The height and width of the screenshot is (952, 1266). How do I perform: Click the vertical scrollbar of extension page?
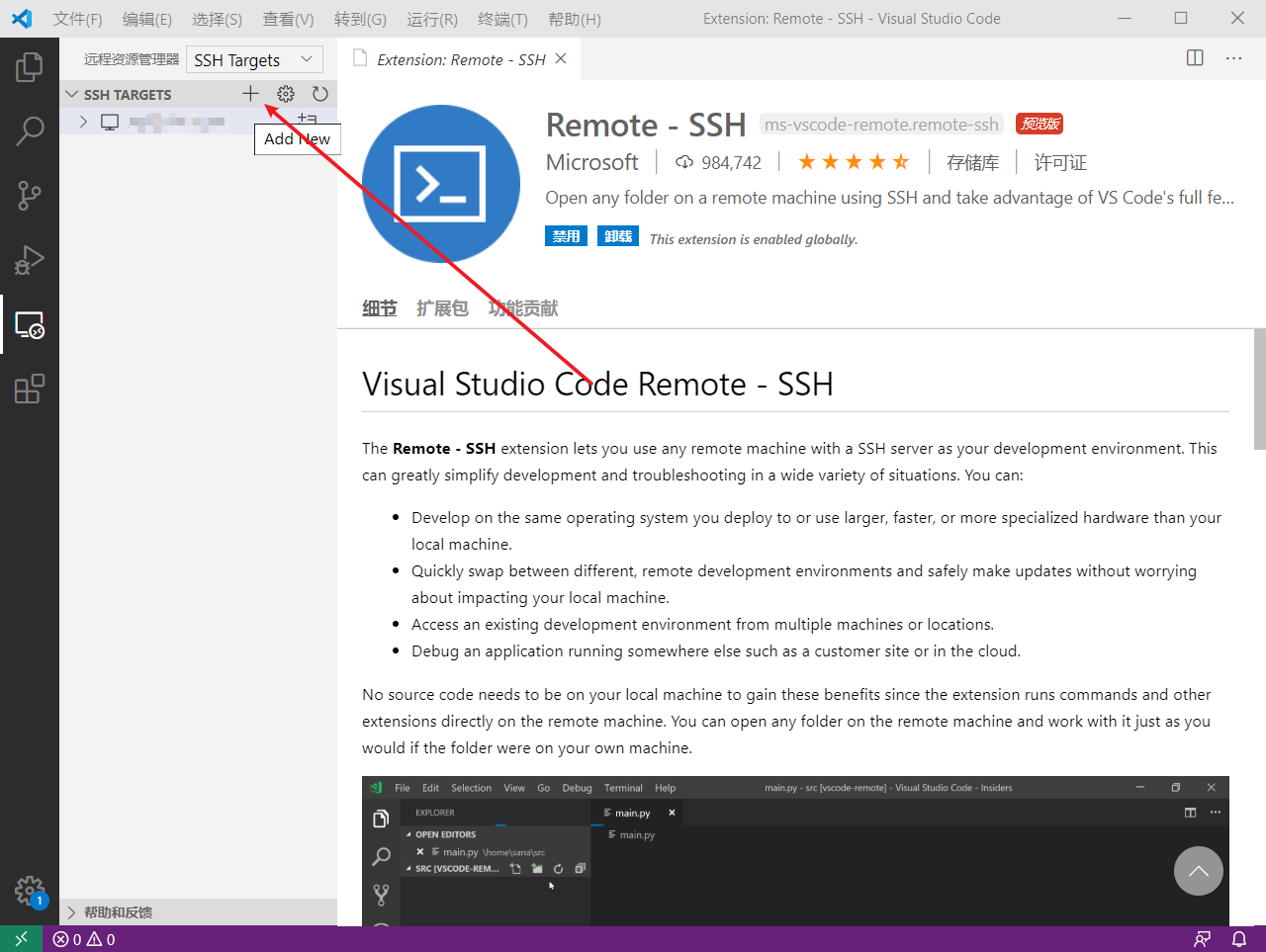pos(1259,389)
